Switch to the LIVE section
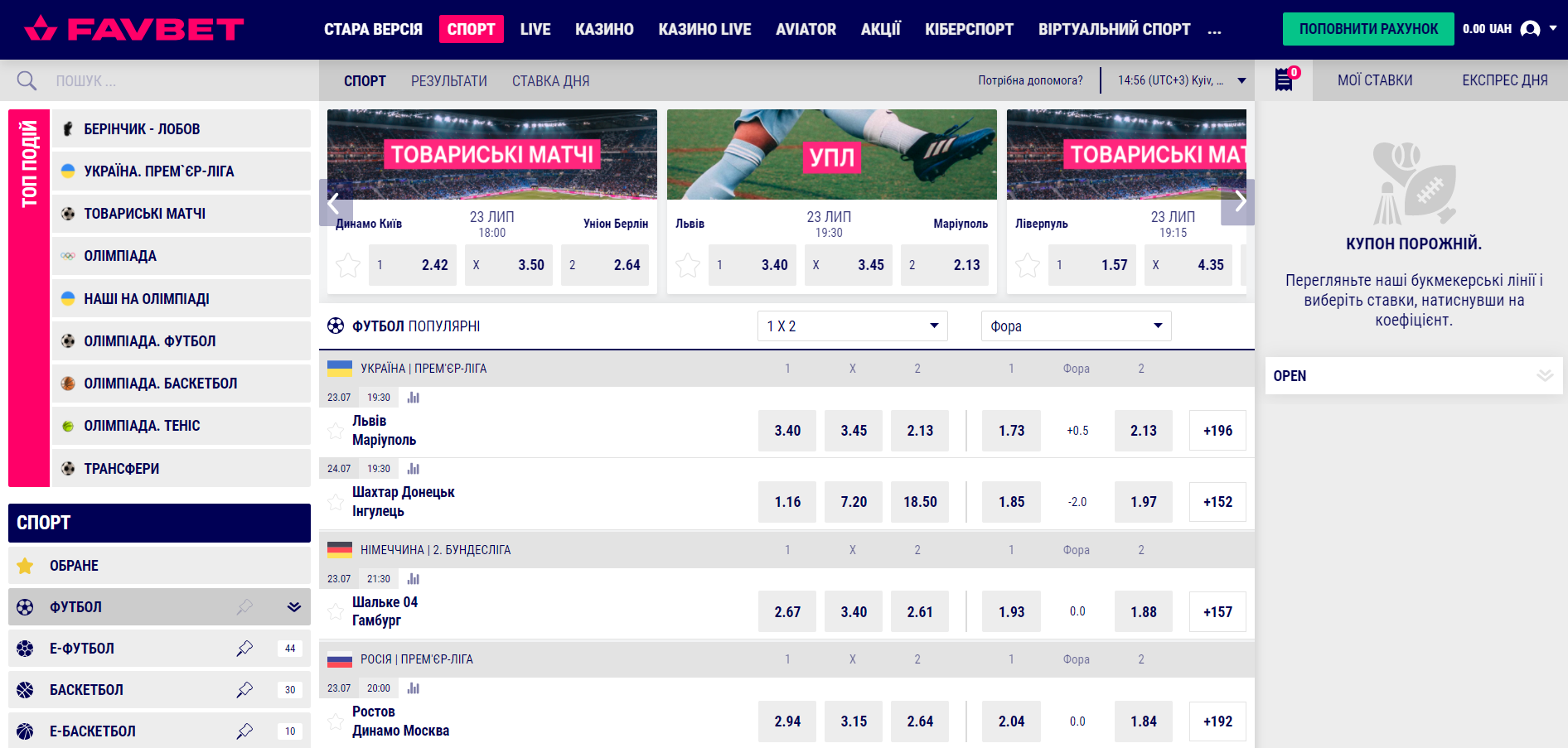Viewport: 1568px width, 748px height. (x=535, y=29)
